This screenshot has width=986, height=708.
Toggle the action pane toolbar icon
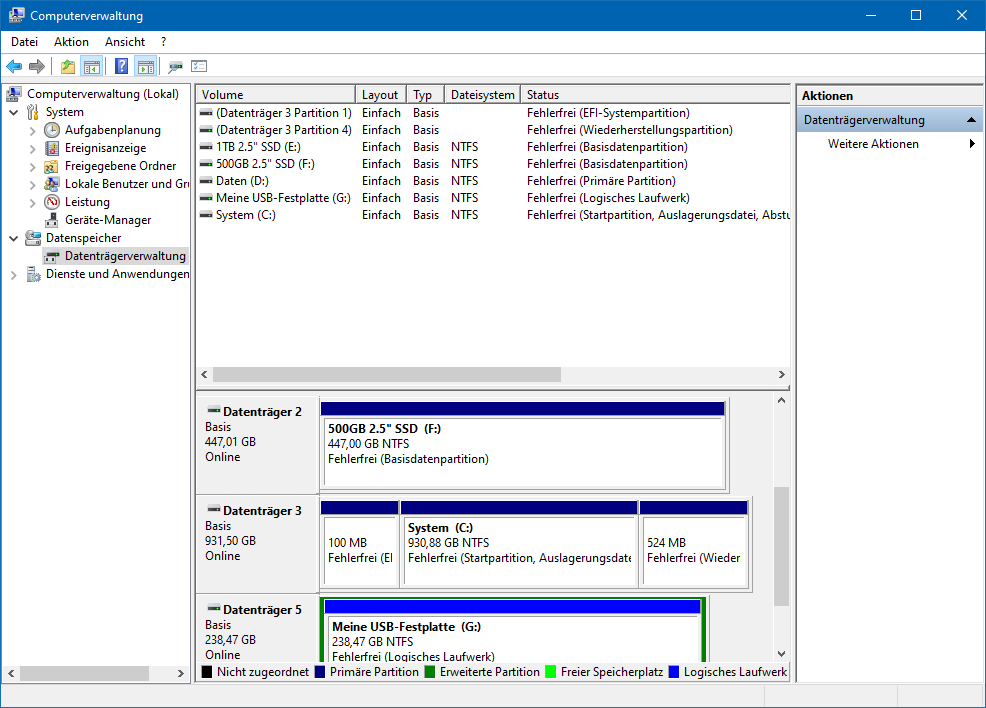145,66
